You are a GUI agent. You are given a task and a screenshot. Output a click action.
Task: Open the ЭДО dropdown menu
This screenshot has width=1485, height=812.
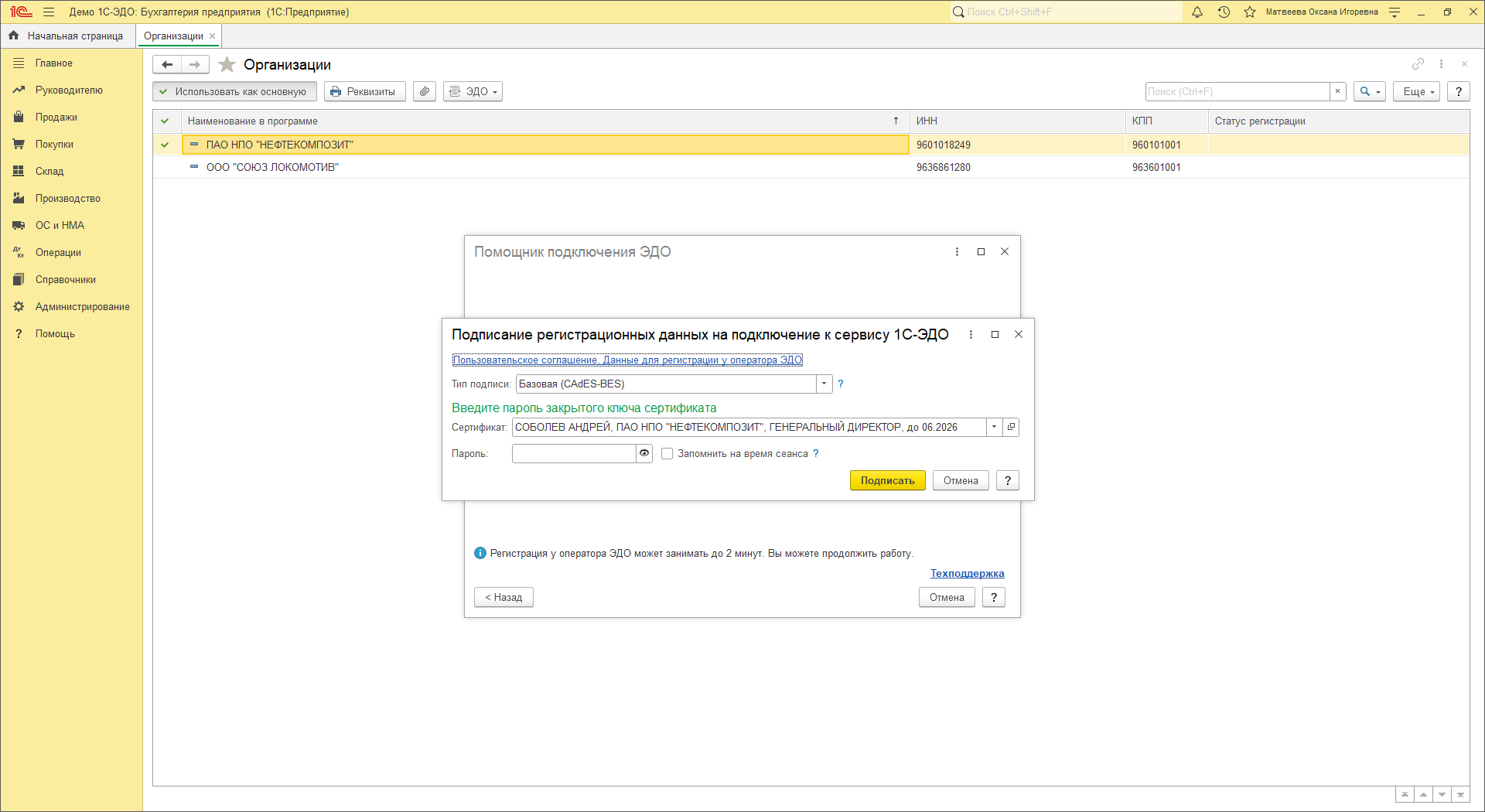coord(473,91)
